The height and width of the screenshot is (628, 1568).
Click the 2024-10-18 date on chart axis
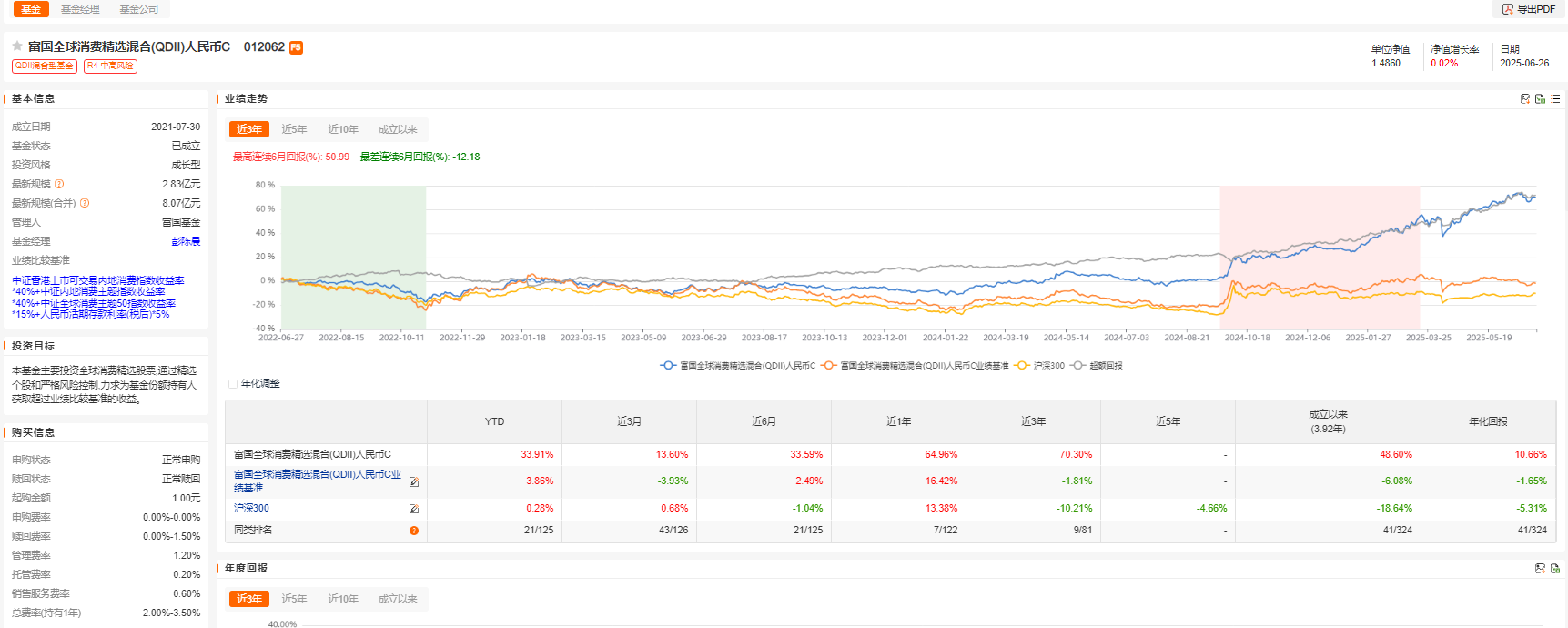pos(1247,338)
